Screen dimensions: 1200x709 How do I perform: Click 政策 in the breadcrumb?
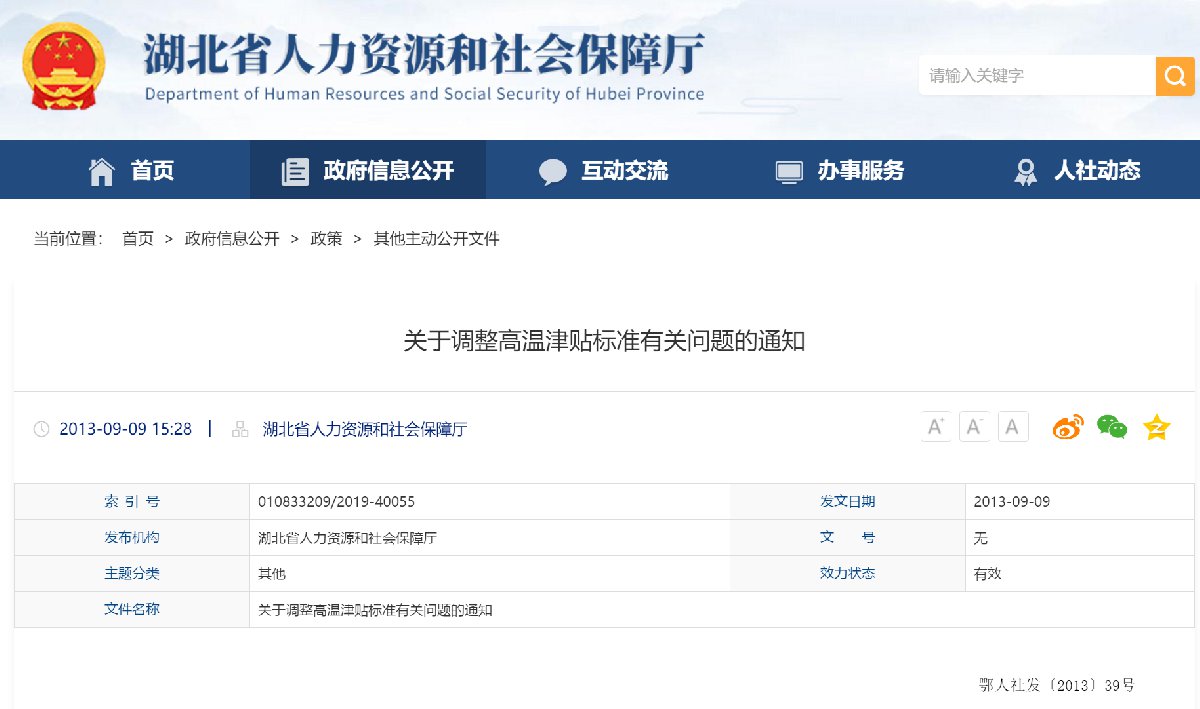click(x=326, y=239)
